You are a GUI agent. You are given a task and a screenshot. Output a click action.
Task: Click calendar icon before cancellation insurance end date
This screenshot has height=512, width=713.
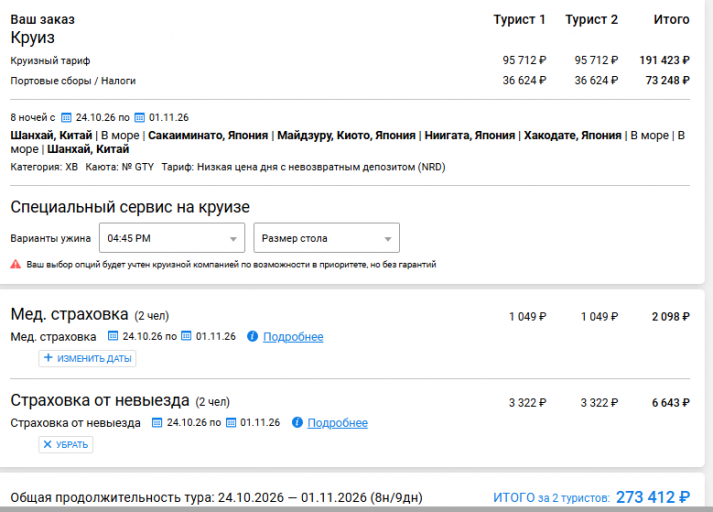(x=231, y=422)
